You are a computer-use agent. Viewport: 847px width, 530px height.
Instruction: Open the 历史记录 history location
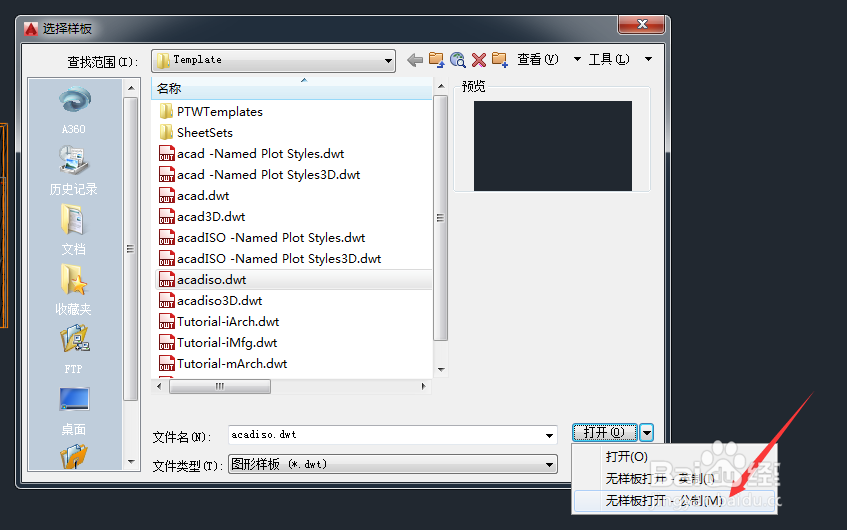pyautogui.click(x=74, y=170)
